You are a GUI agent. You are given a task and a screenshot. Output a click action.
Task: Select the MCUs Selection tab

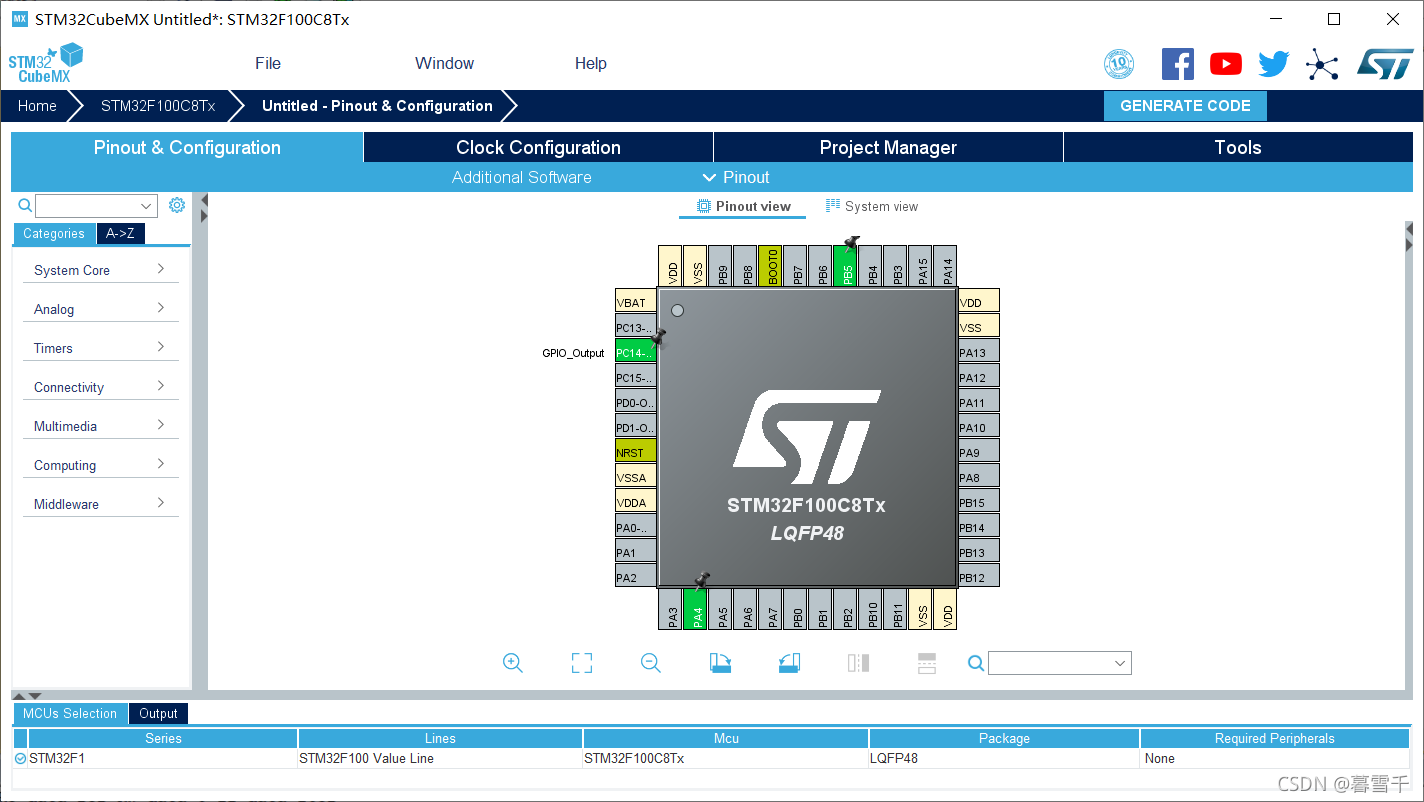70,713
